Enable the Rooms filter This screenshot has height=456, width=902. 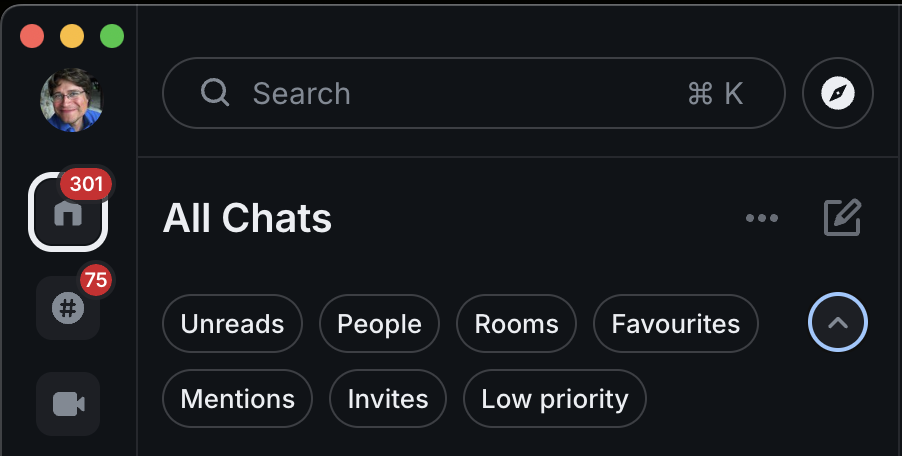[x=516, y=324]
